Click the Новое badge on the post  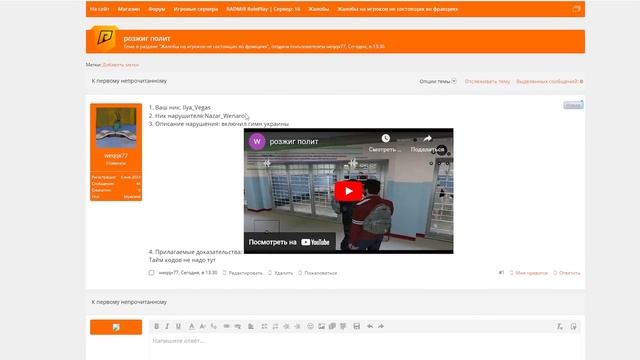tap(573, 105)
